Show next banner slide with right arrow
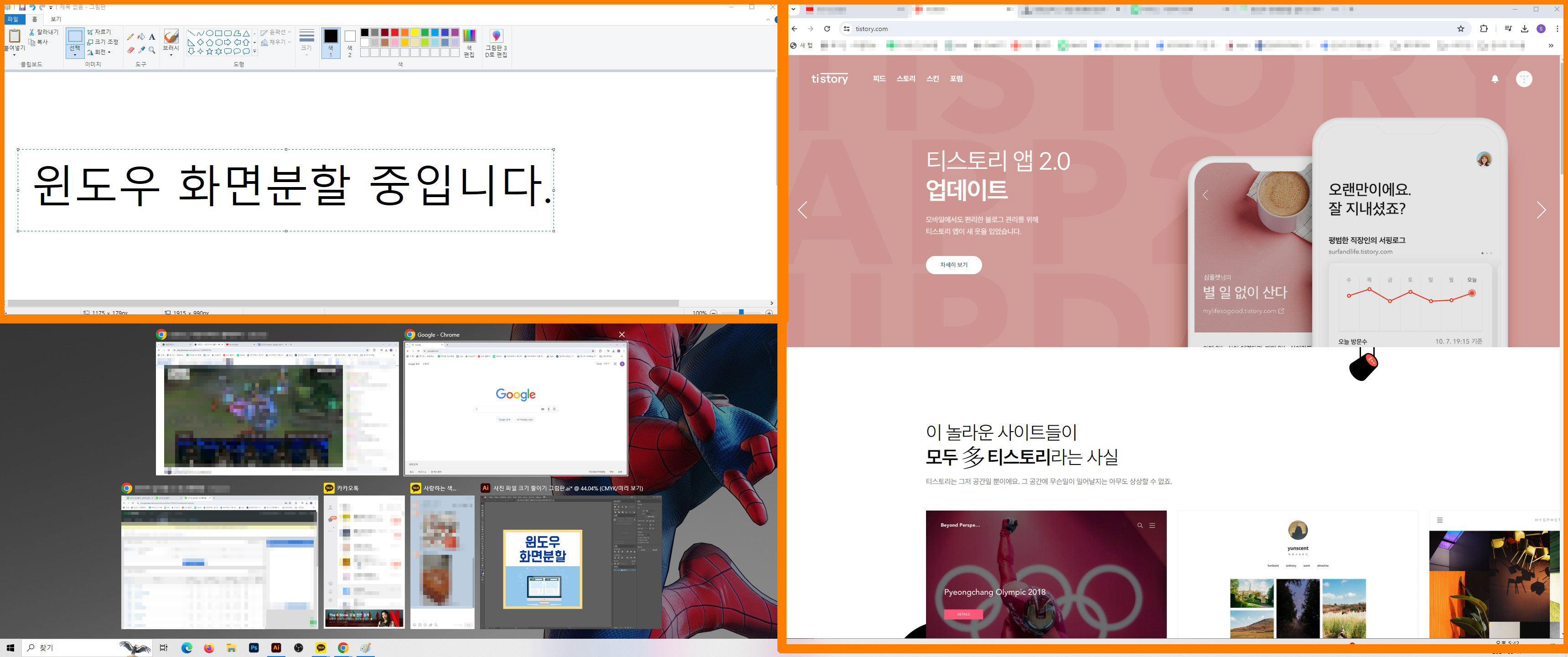 click(1541, 210)
